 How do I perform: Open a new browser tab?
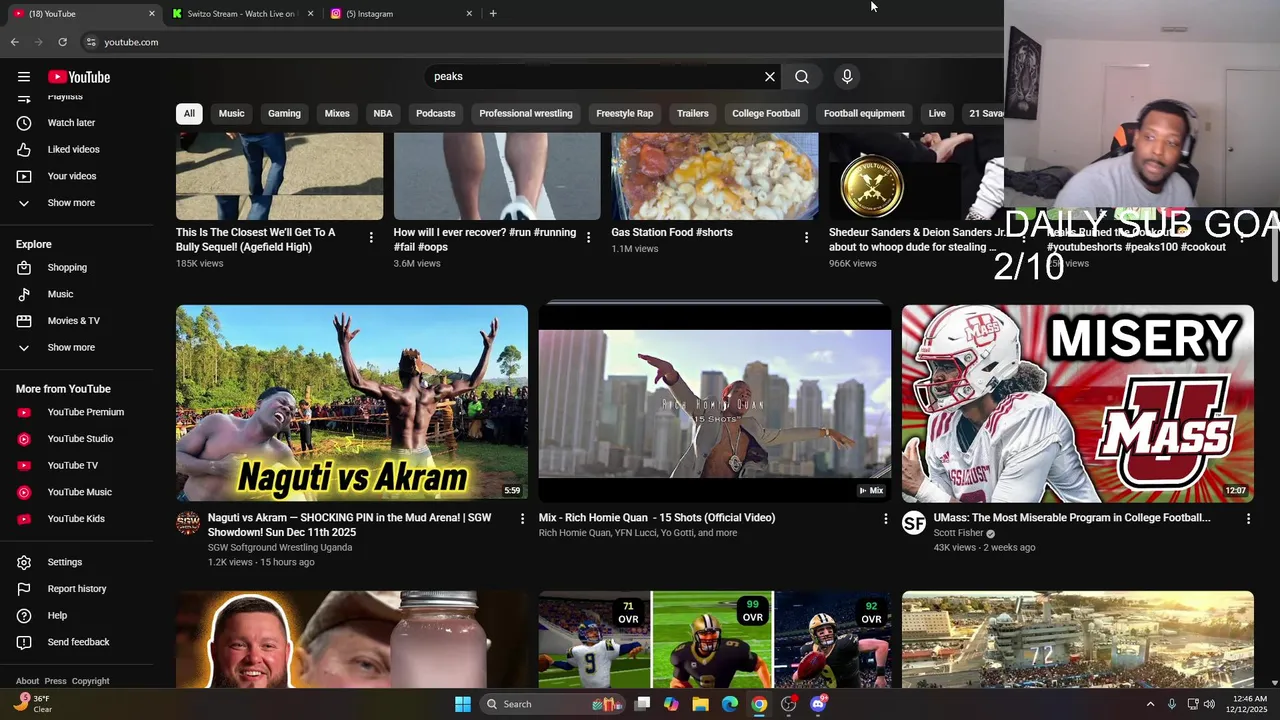coord(493,14)
